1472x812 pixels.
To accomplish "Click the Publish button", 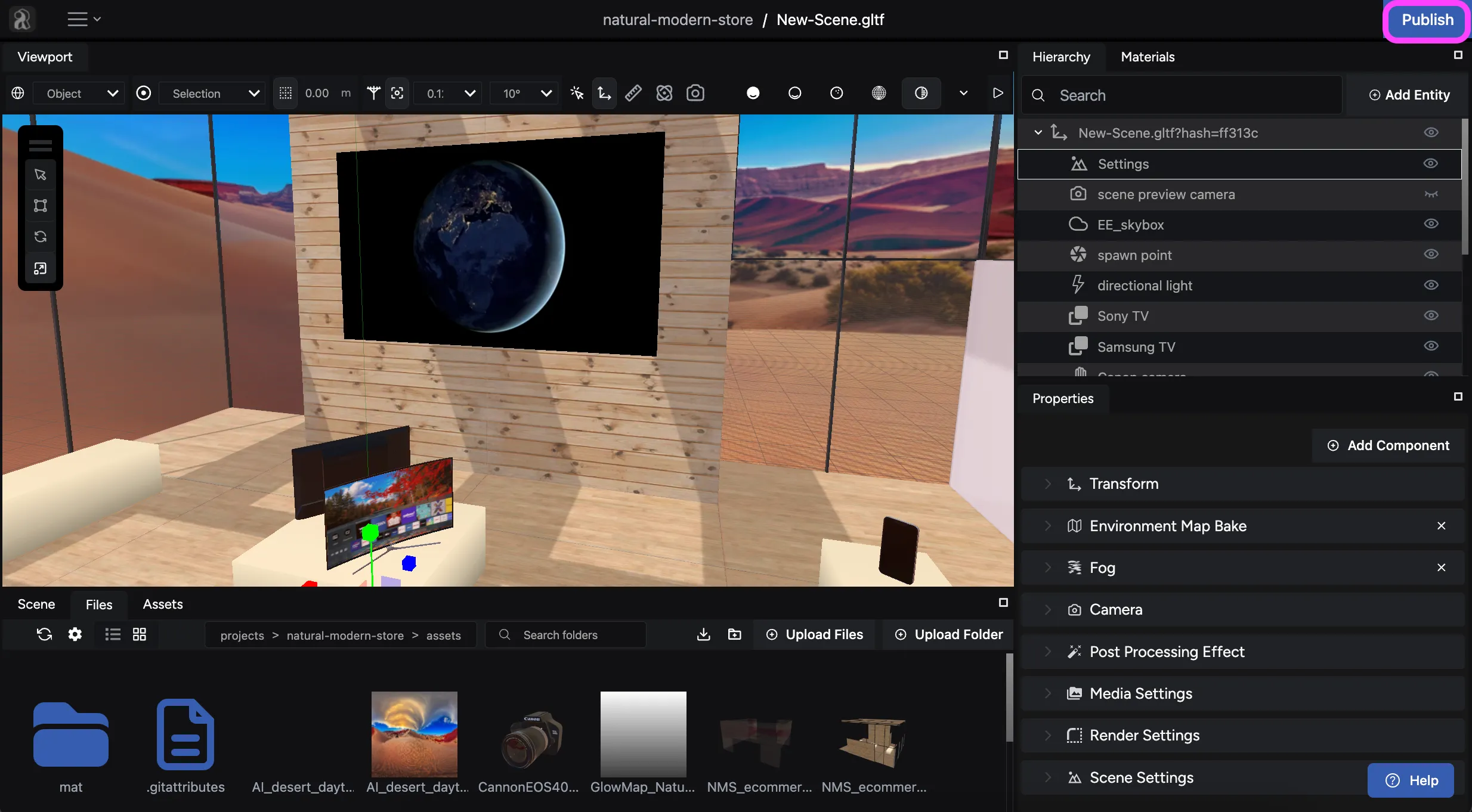I will tap(1427, 19).
